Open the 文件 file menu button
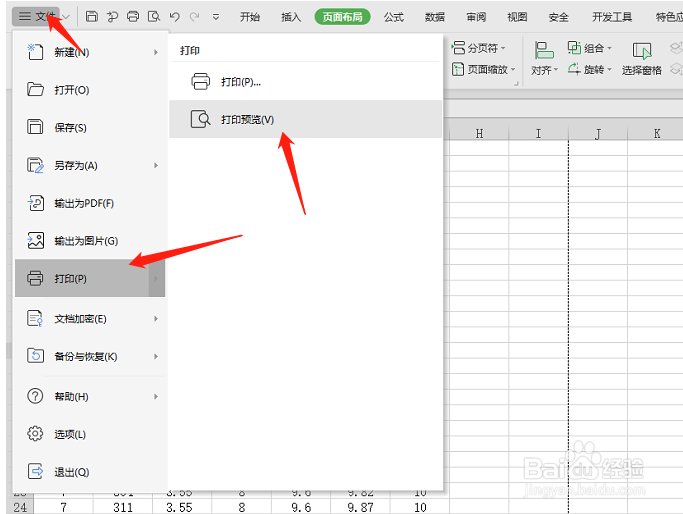This screenshot has width=683, height=514. [37, 17]
